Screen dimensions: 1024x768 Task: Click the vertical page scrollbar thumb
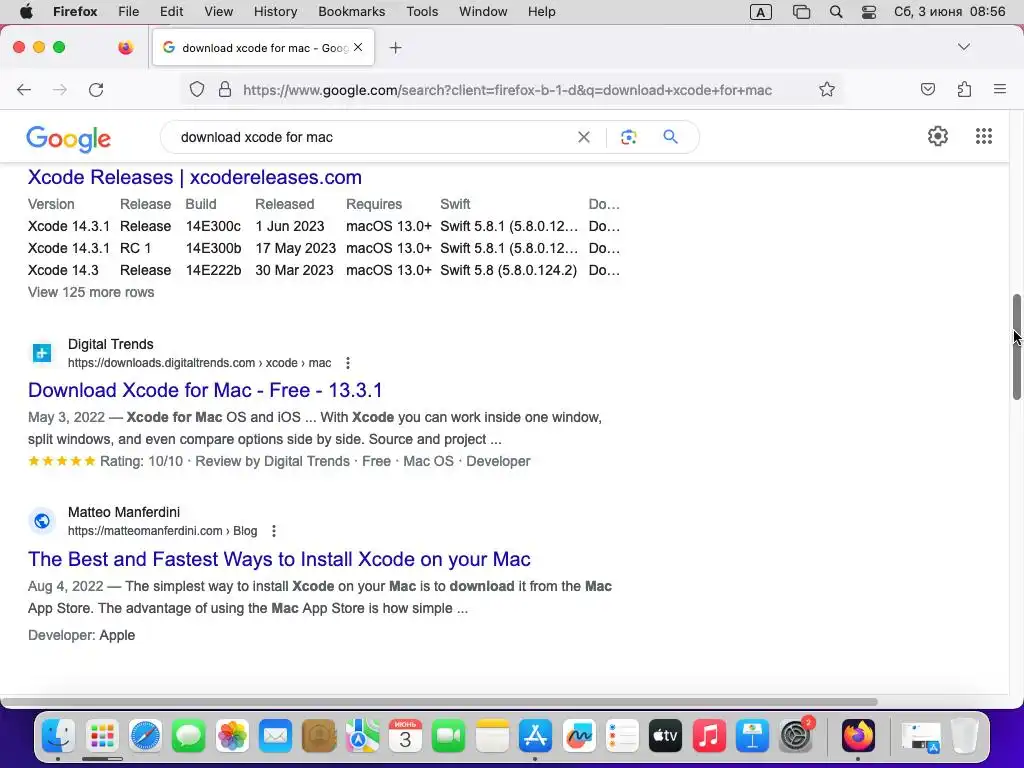click(1017, 346)
